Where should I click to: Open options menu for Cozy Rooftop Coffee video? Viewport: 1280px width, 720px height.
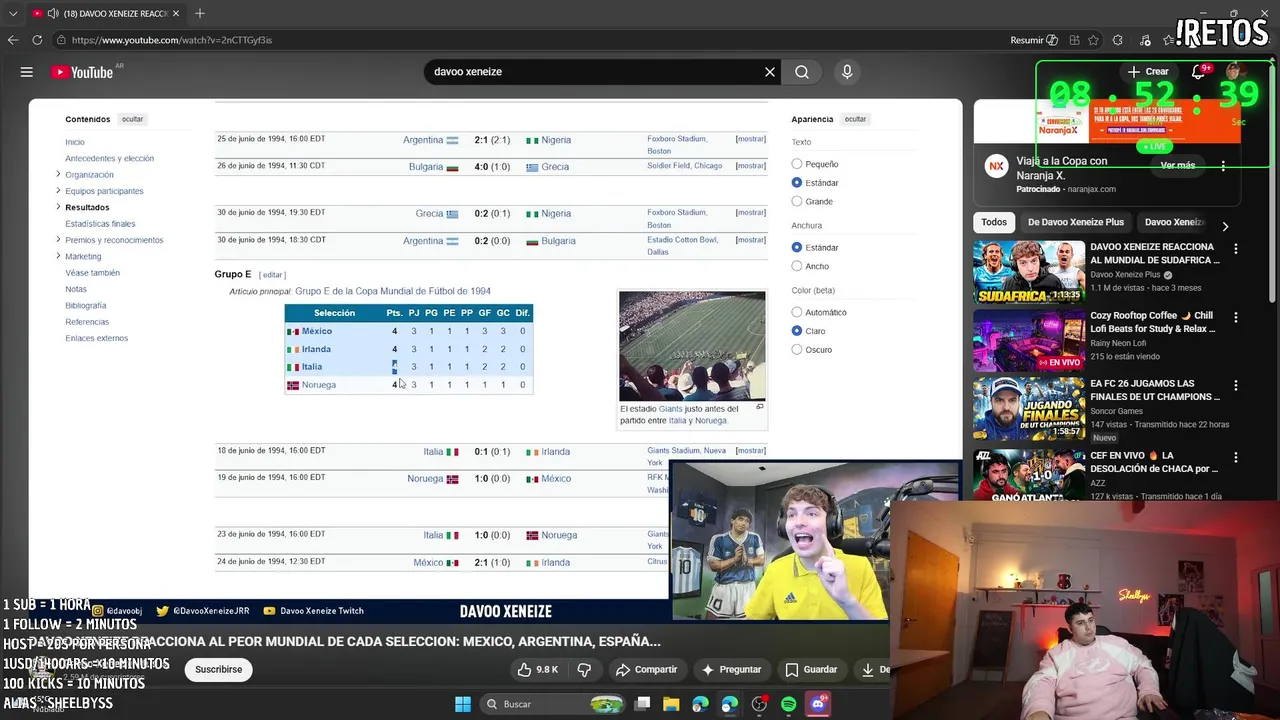(1235, 317)
